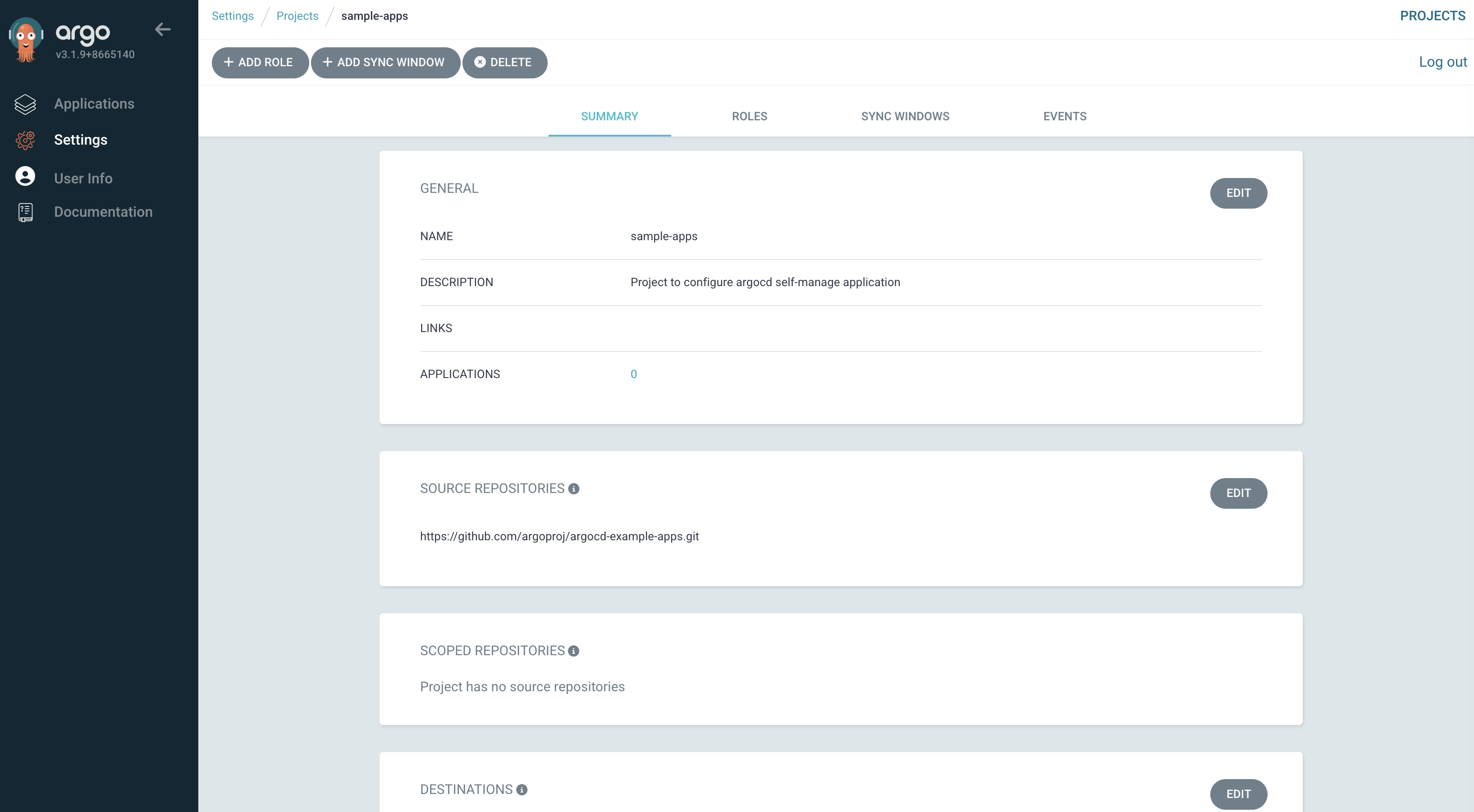The width and height of the screenshot is (1474, 812).
Task: Click the Argo octopus logo
Action: 26,39
